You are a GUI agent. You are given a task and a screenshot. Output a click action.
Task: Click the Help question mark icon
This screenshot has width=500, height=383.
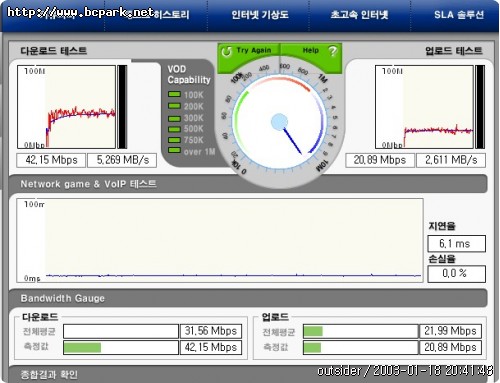[x=332, y=51]
